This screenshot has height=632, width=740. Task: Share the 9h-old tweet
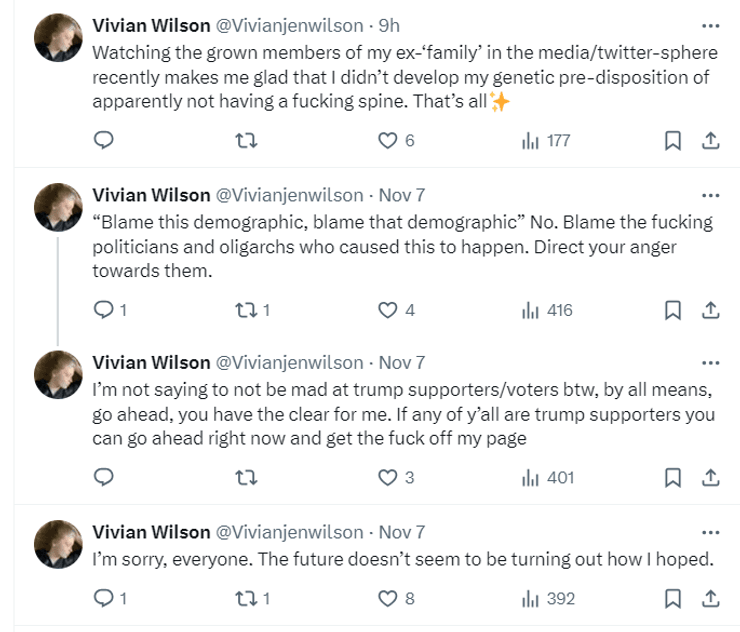pyautogui.click(x=710, y=141)
